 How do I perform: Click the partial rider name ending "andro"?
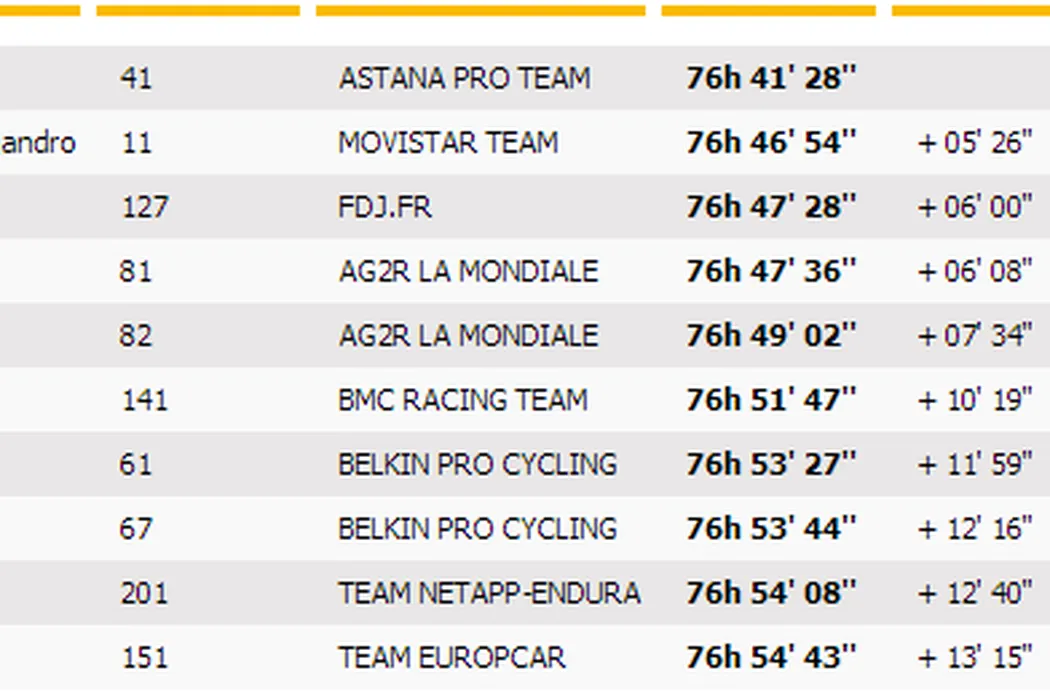tap(38, 143)
